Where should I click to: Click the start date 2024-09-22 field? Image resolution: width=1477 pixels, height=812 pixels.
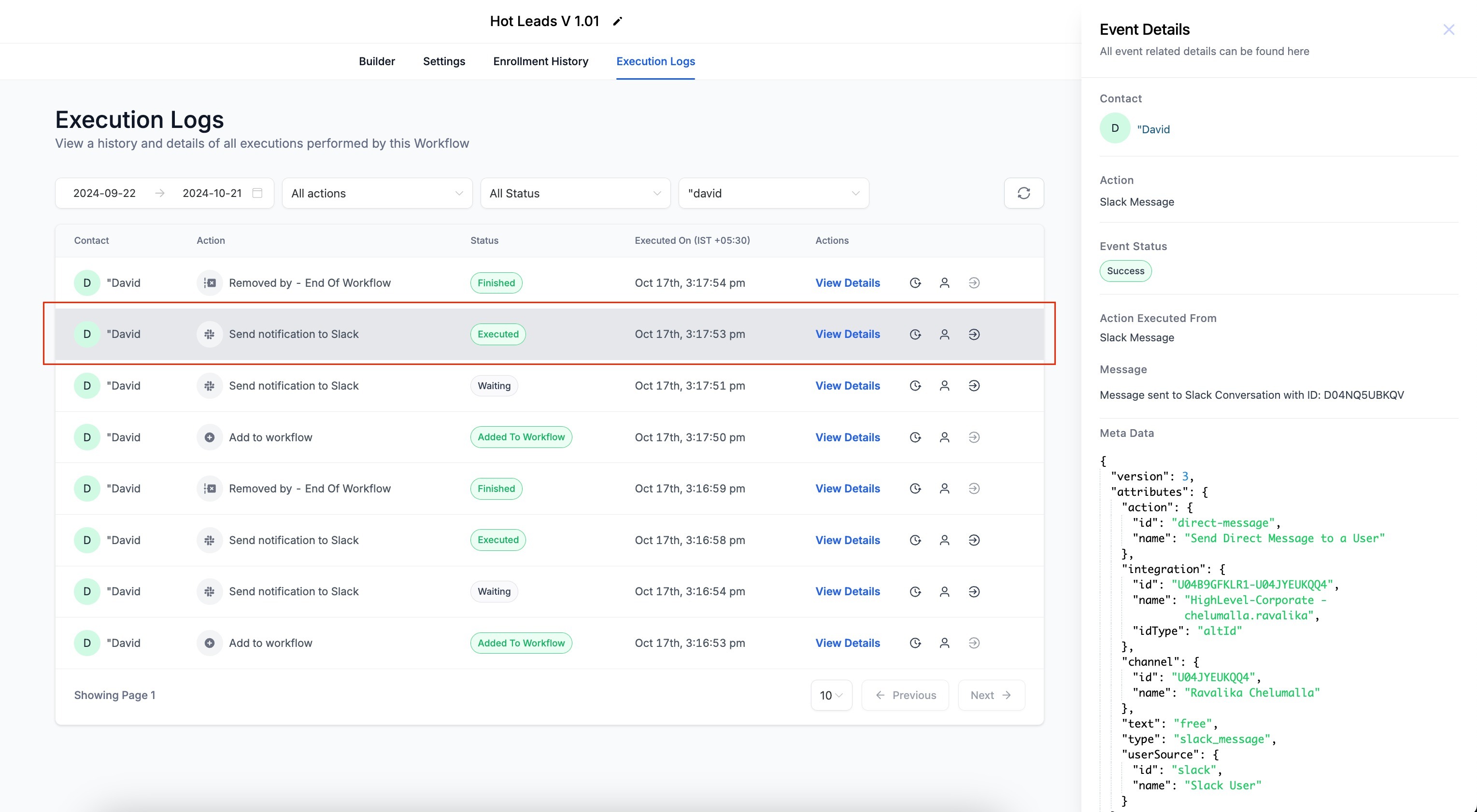tap(104, 193)
